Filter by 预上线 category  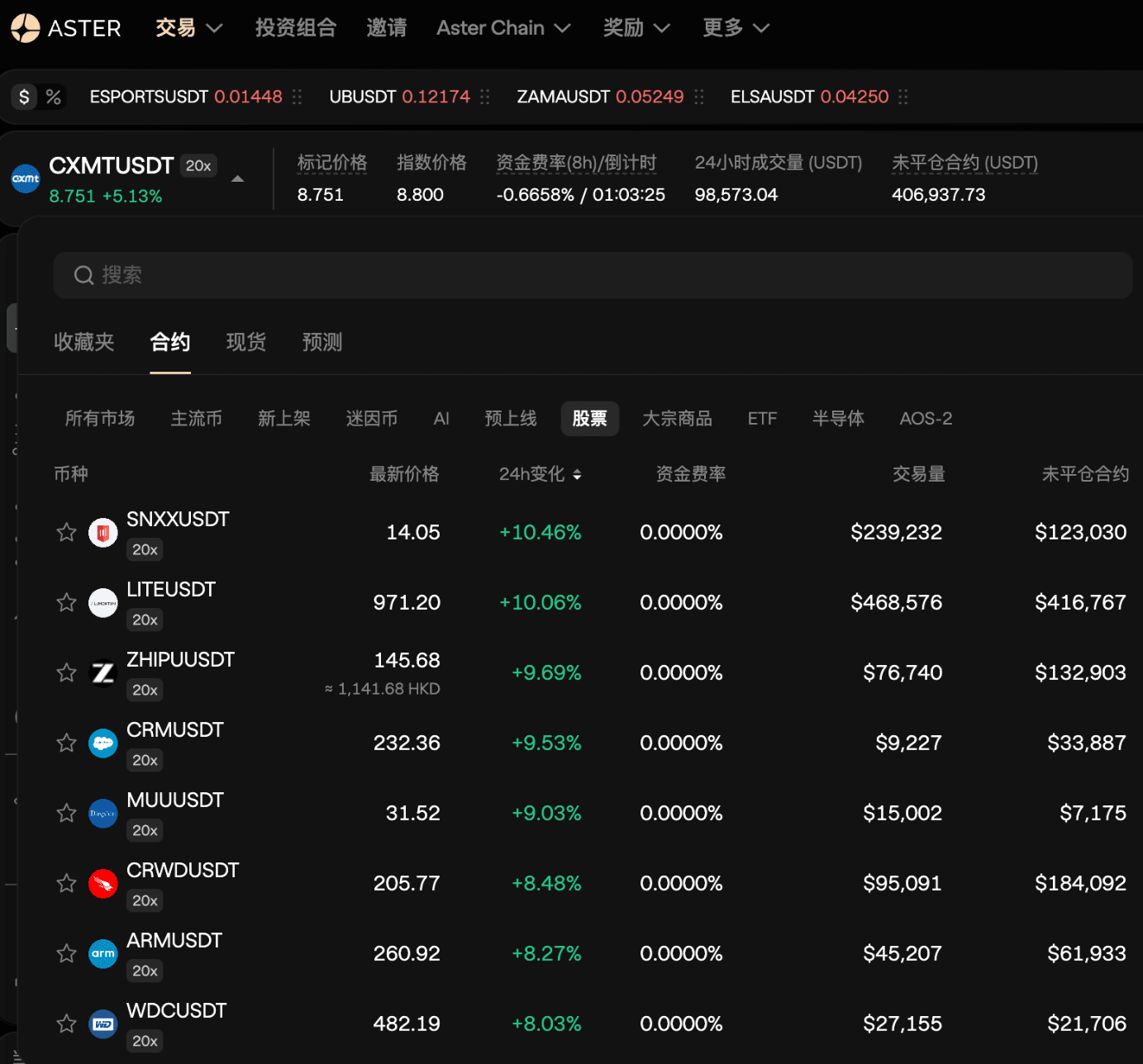pos(511,419)
